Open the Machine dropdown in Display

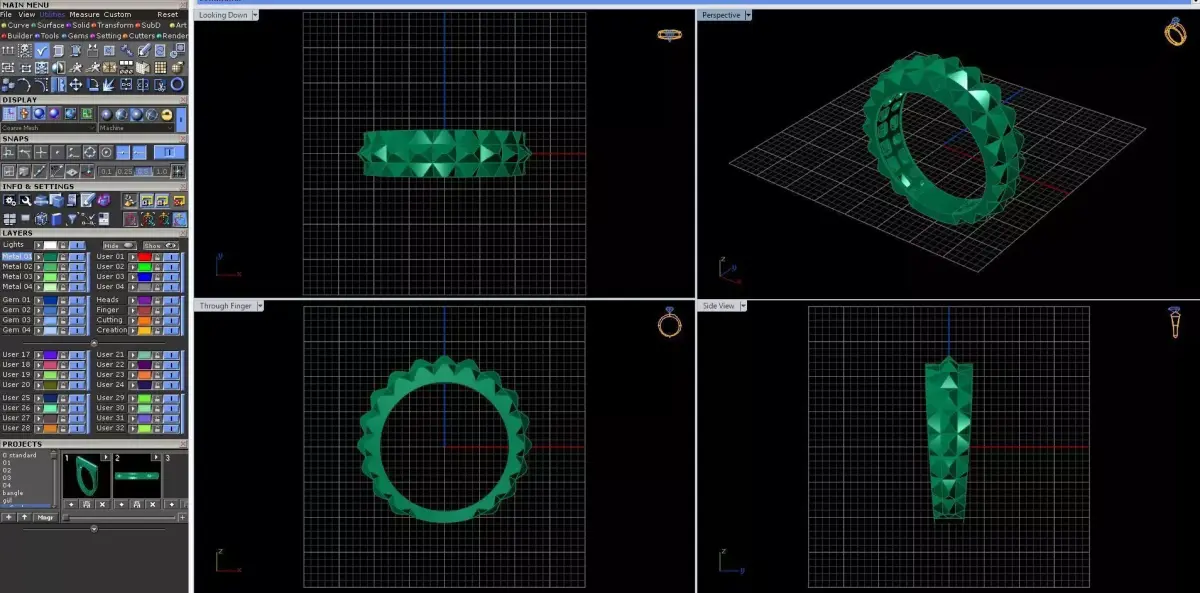point(136,128)
